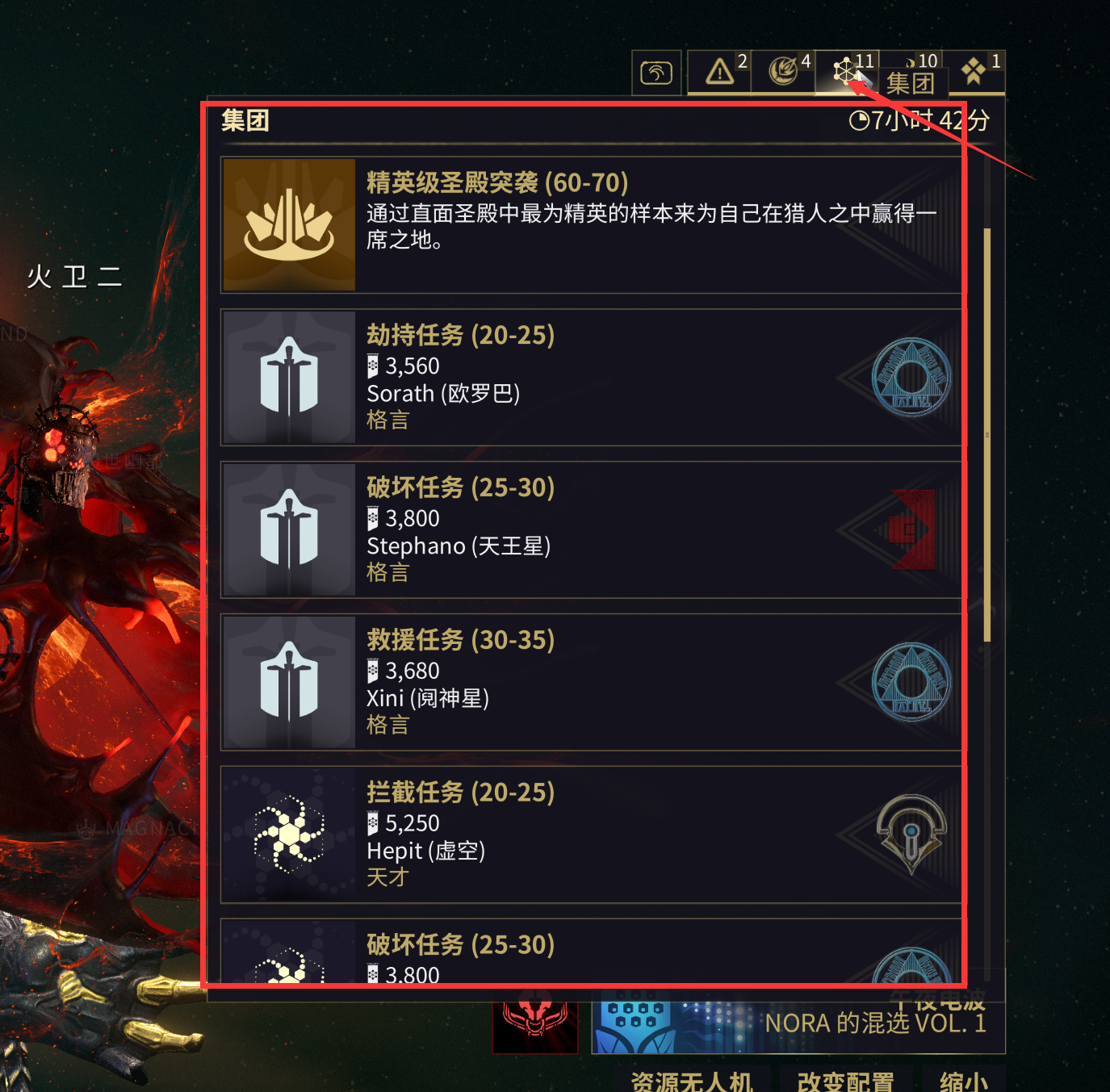Open 救援任务 (30-35) Xini mission
Screen dimensions: 1110x1092
point(591,682)
